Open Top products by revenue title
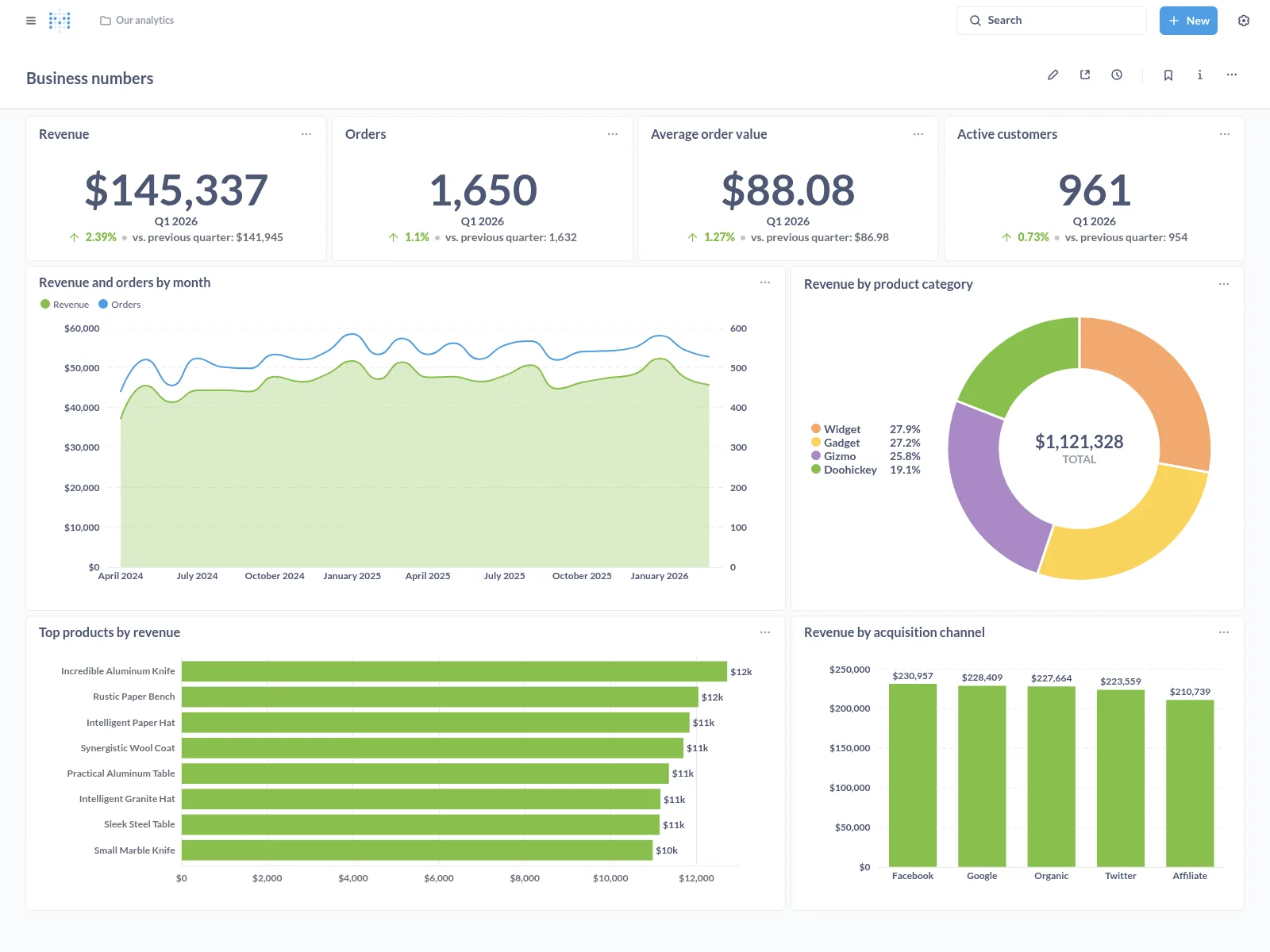The image size is (1270, 952). click(x=110, y=632)
